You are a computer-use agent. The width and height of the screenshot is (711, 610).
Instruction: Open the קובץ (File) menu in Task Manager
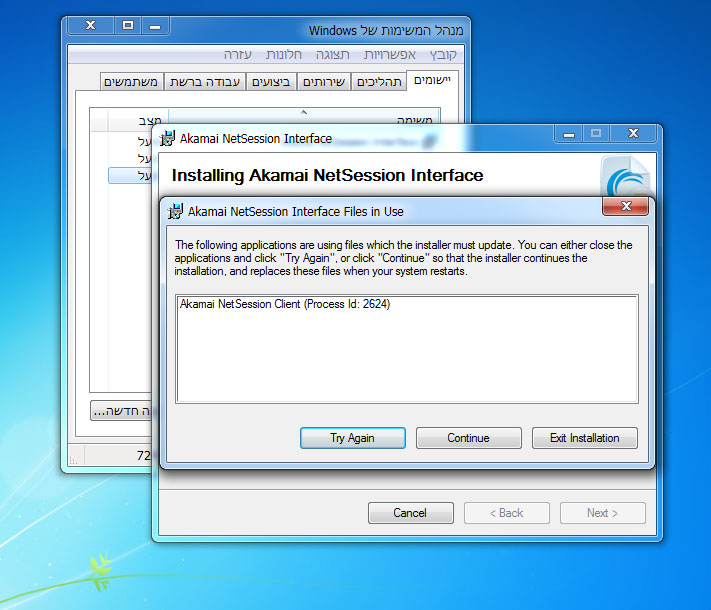tap(443, 55)
